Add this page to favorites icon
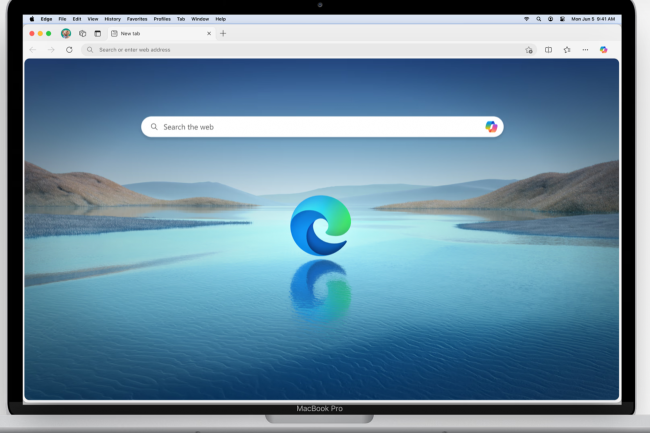 coord(529,49)
